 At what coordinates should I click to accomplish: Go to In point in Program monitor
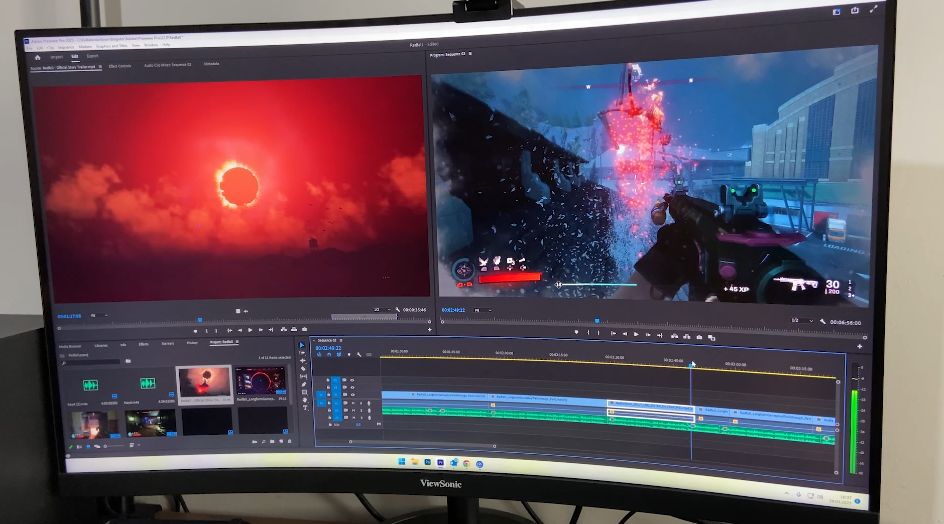[x=613, y=333]
